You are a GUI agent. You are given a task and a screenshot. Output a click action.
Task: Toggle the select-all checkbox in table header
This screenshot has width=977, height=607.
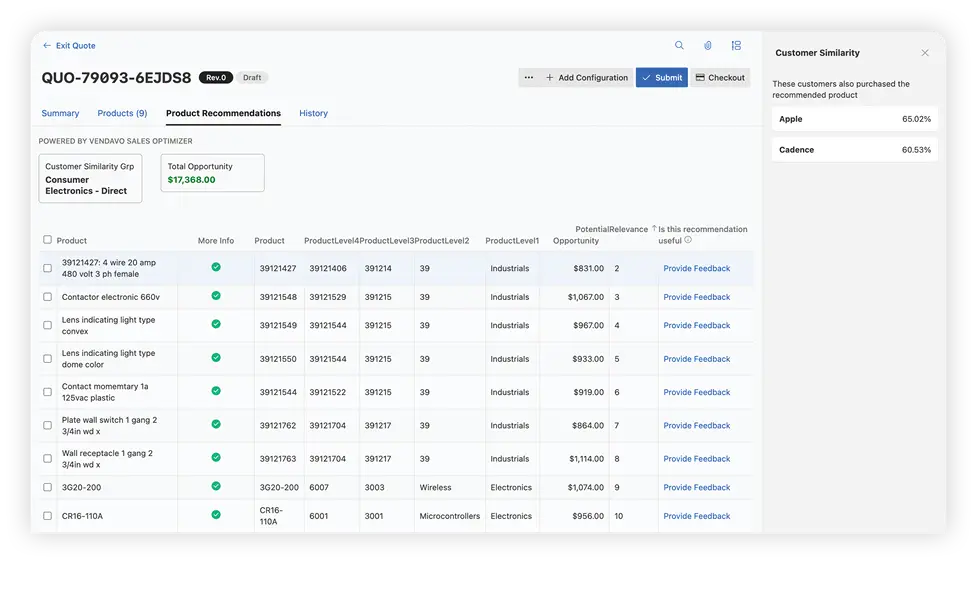tap(48, 240)
